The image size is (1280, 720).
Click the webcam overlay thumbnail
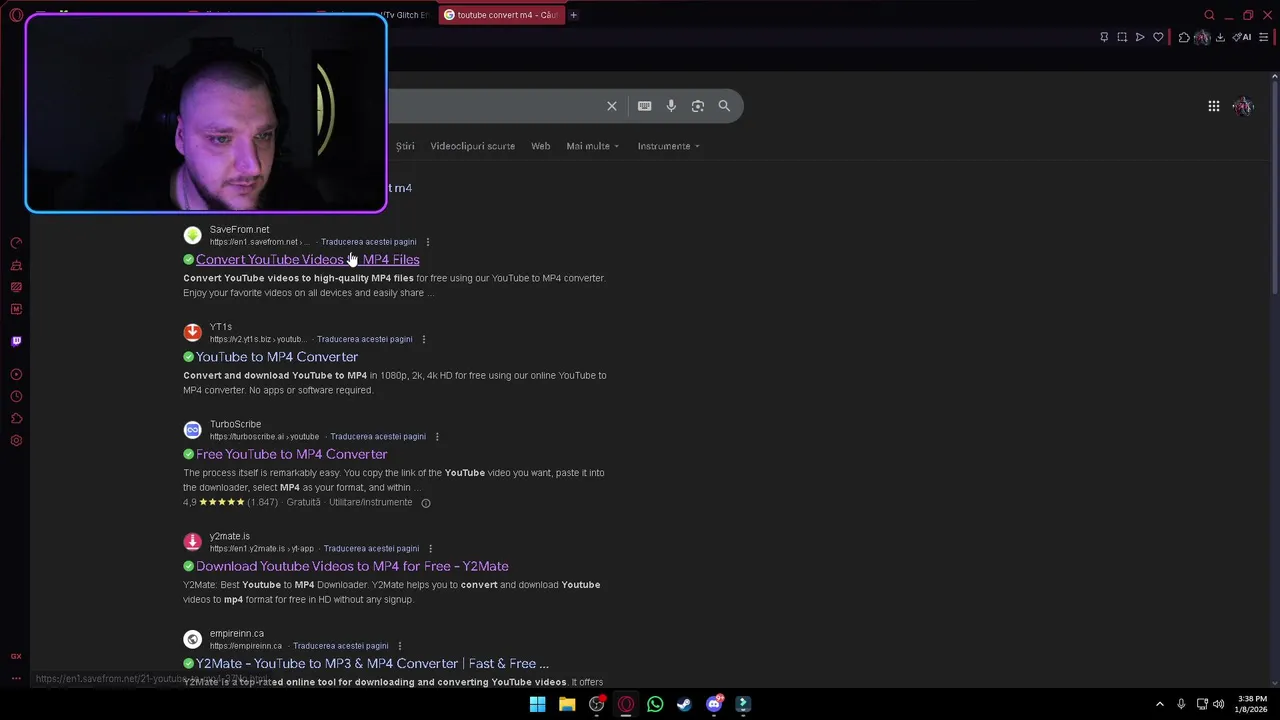[x=206, y=113]
